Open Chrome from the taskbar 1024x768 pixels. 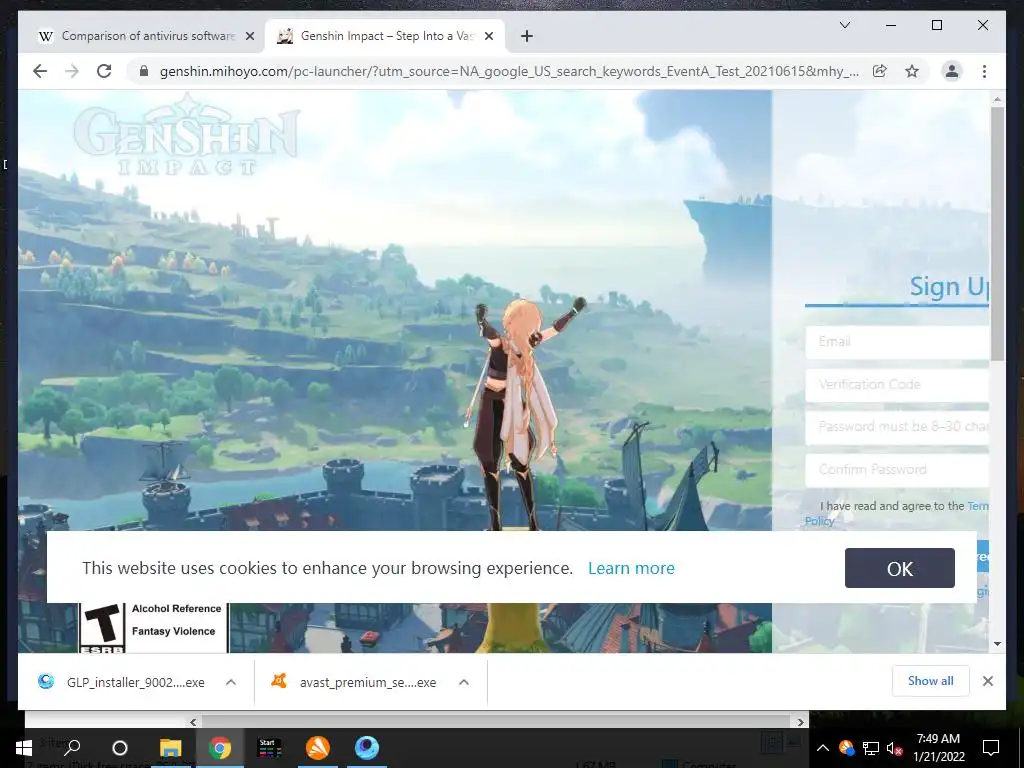click(220, 748)
